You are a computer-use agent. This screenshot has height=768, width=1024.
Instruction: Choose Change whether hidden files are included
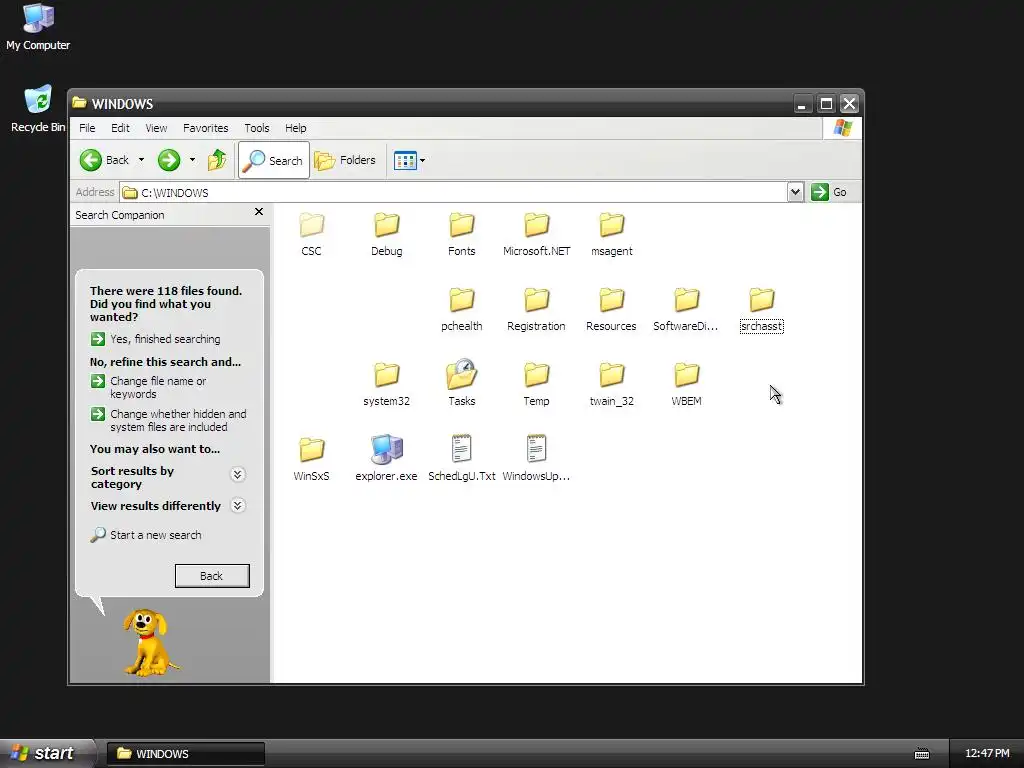(x=168, y=420)
